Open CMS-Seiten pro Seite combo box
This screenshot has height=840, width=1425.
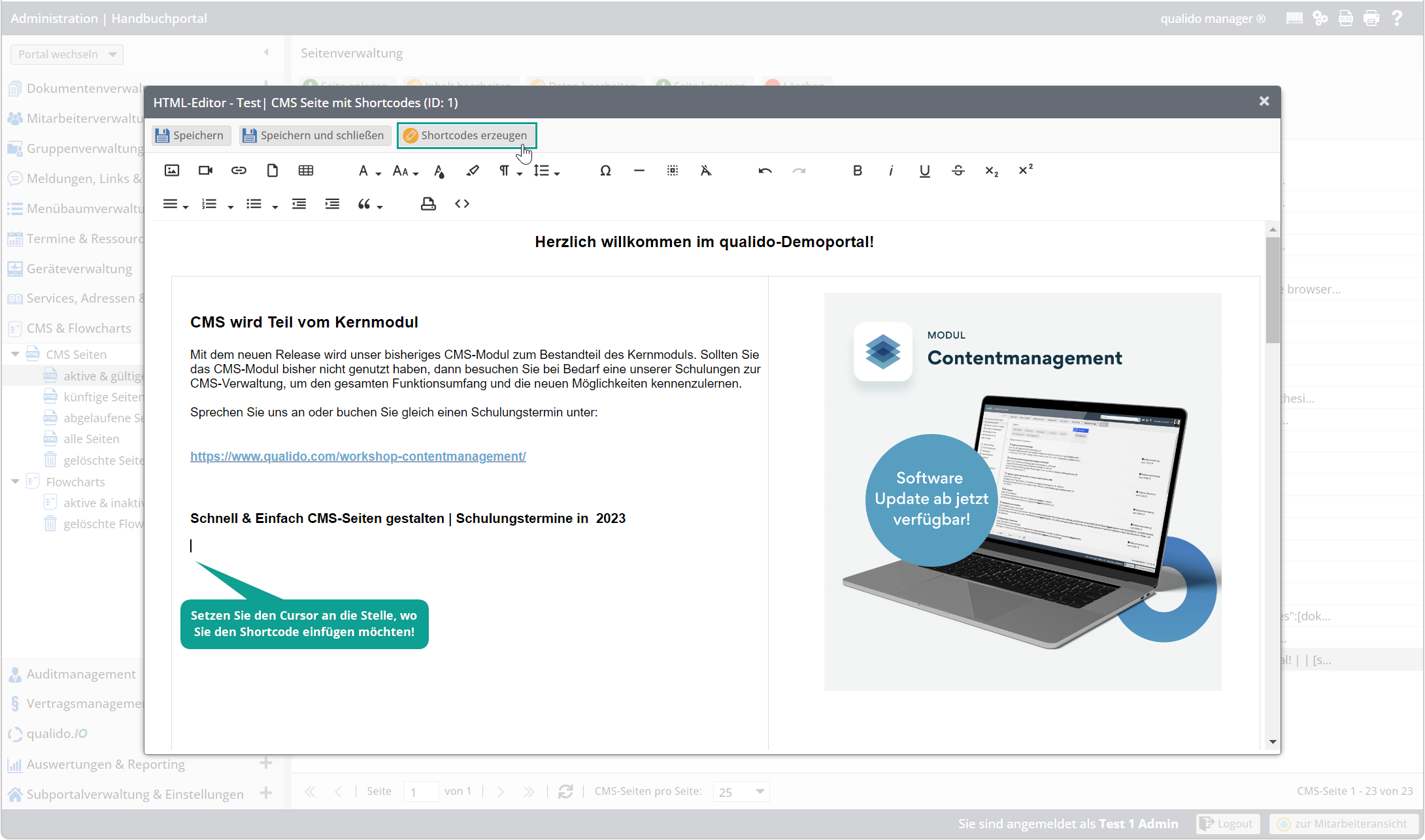click(741, 792)
